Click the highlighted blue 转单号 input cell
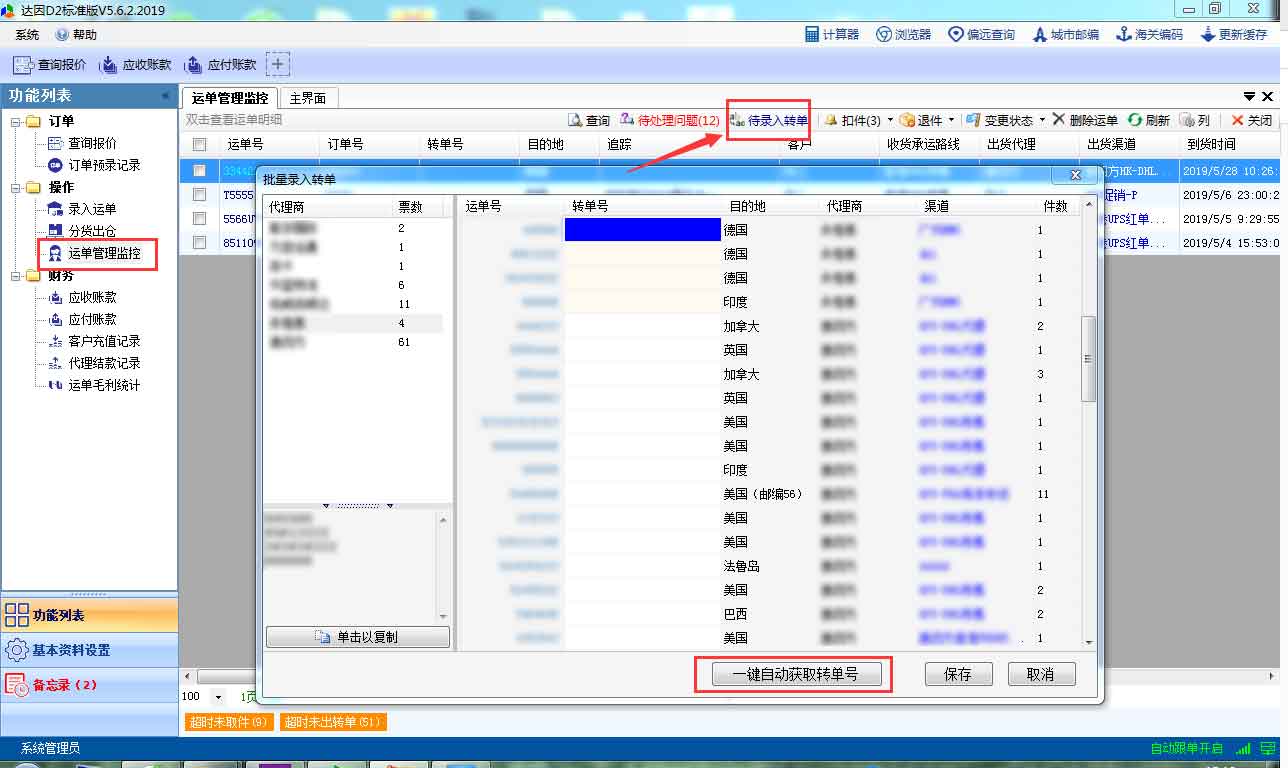Viewport: 1288px width, 768px height. (x=642, y=230)
